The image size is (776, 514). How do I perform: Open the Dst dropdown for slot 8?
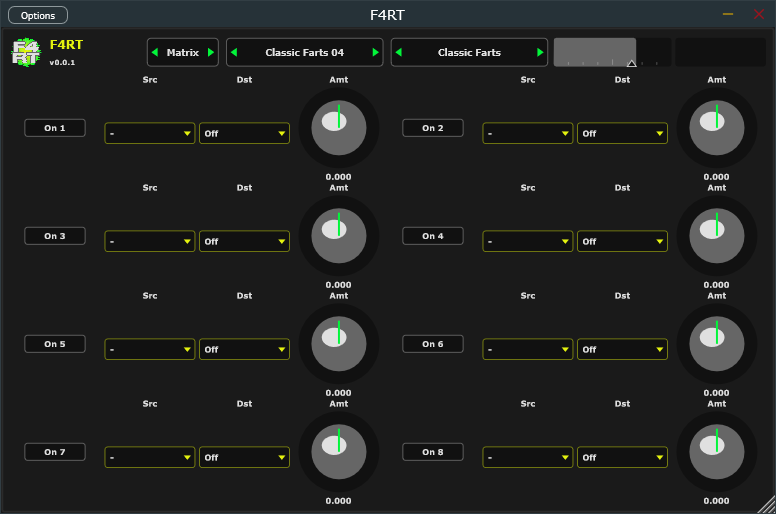tap(623, 457)
